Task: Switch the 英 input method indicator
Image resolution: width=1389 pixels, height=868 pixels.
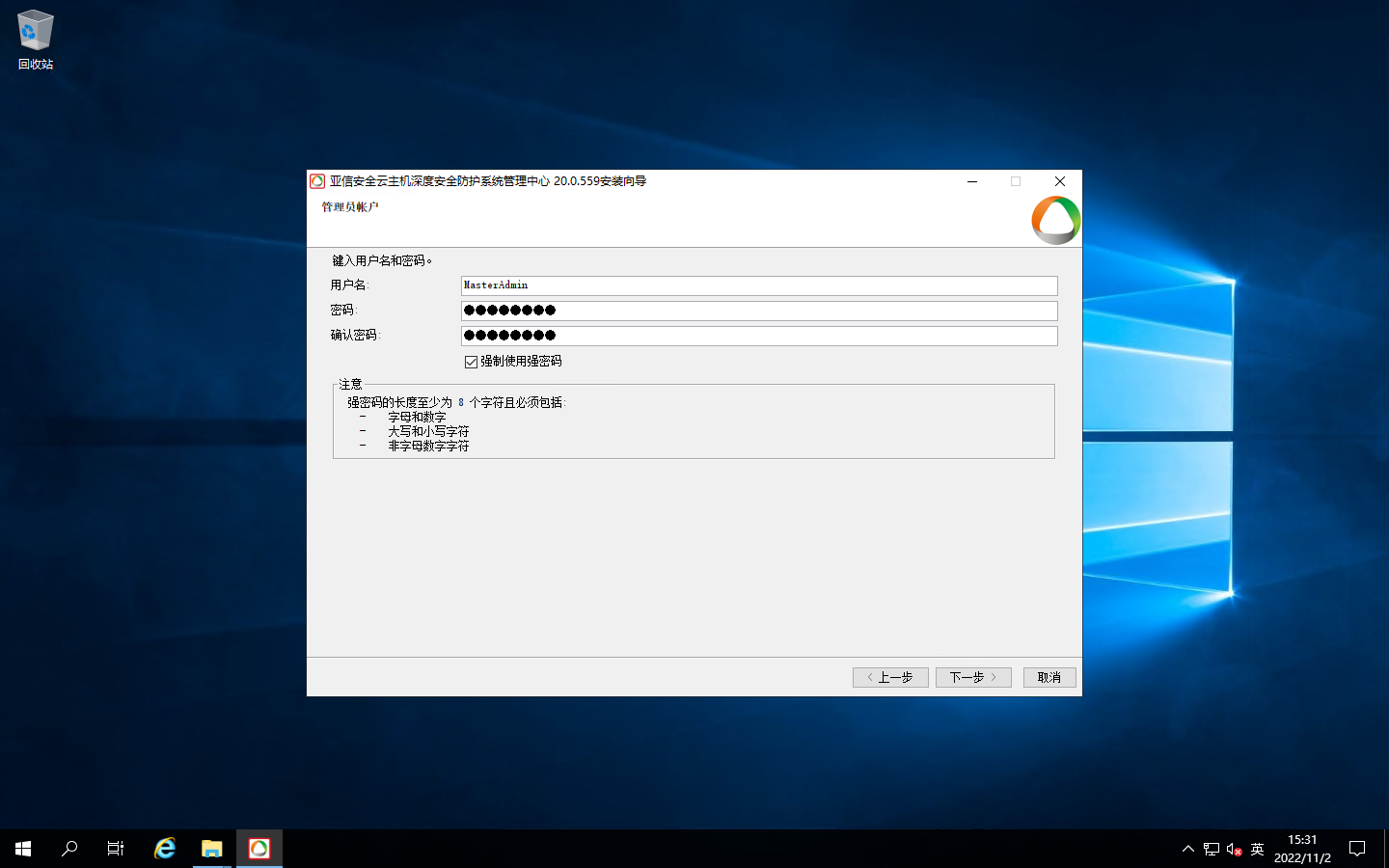Action: [1257, 850]
